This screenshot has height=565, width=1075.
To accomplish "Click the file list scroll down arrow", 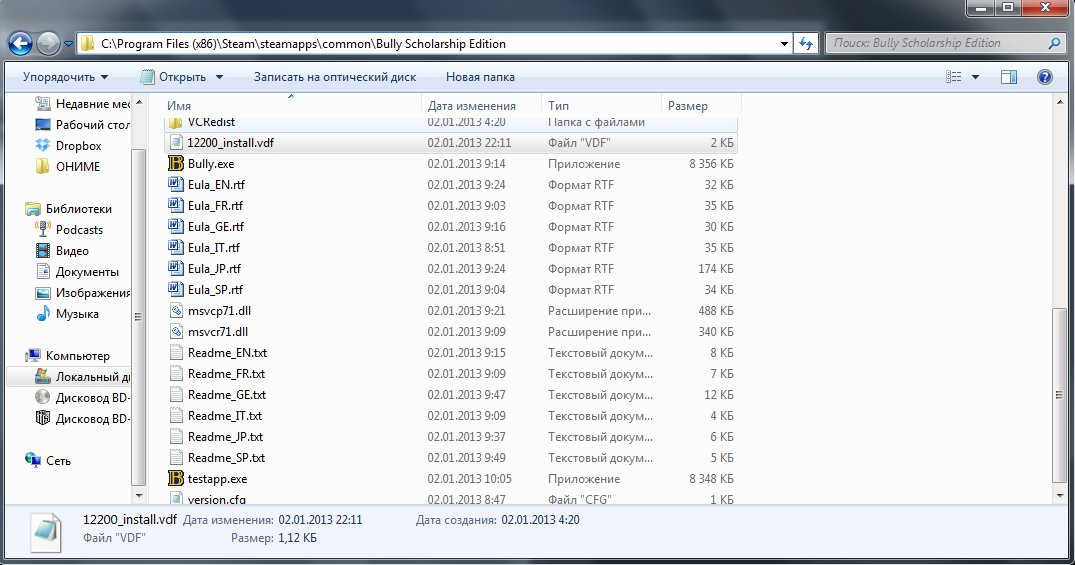I will (1061, 495).
